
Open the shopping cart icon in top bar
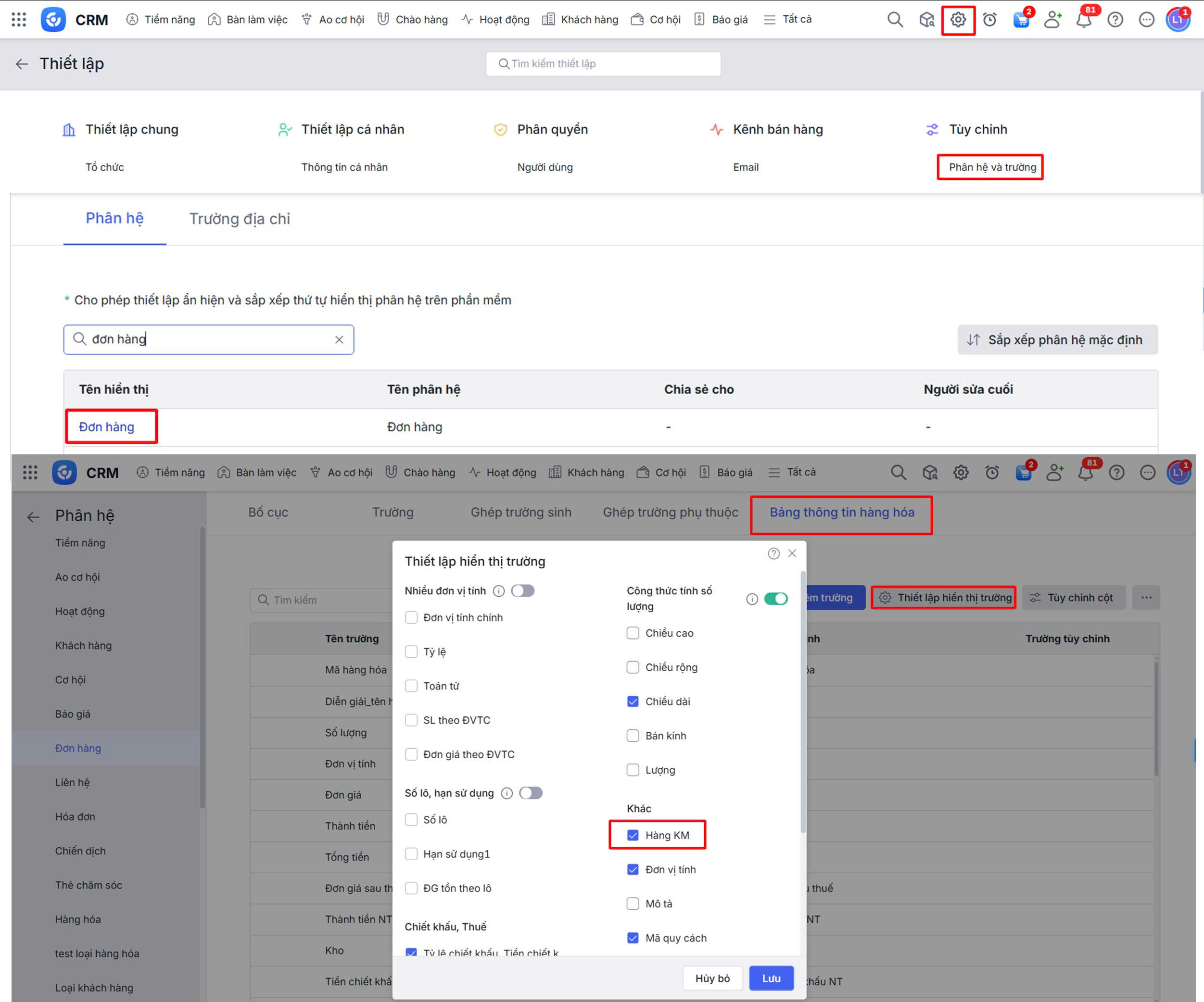point(1021,20)
